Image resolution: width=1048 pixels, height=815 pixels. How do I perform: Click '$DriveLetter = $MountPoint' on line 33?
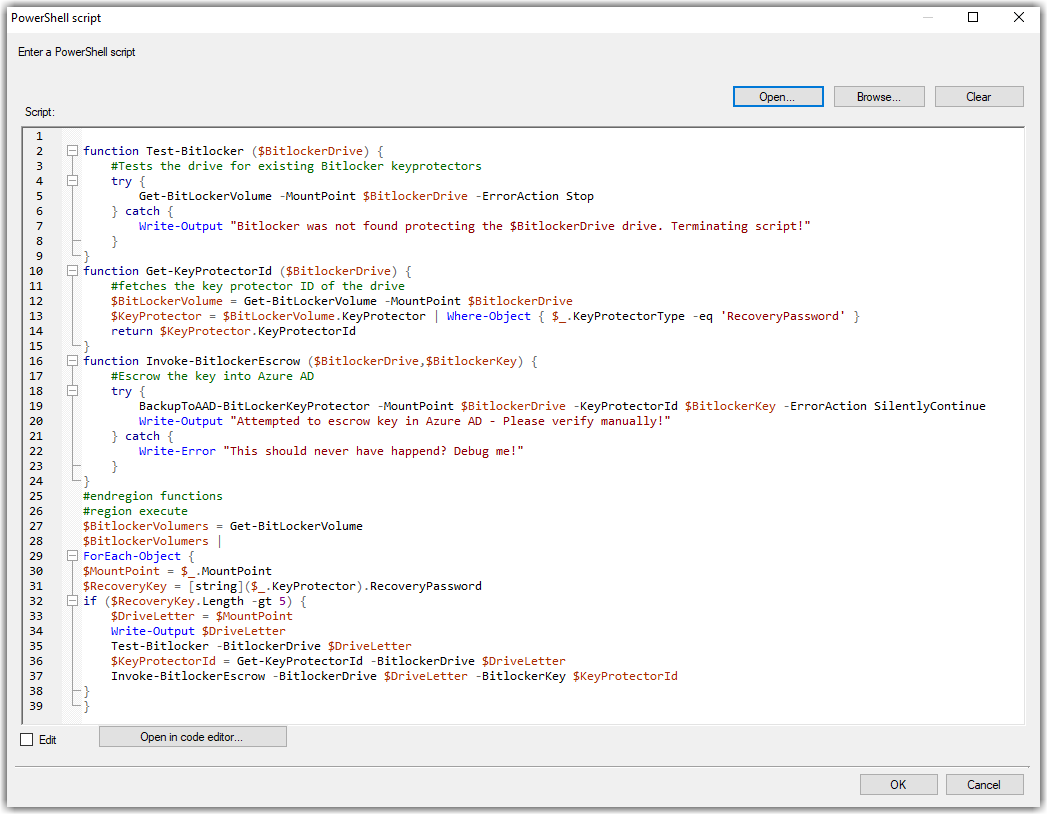(x=202, y=616)
